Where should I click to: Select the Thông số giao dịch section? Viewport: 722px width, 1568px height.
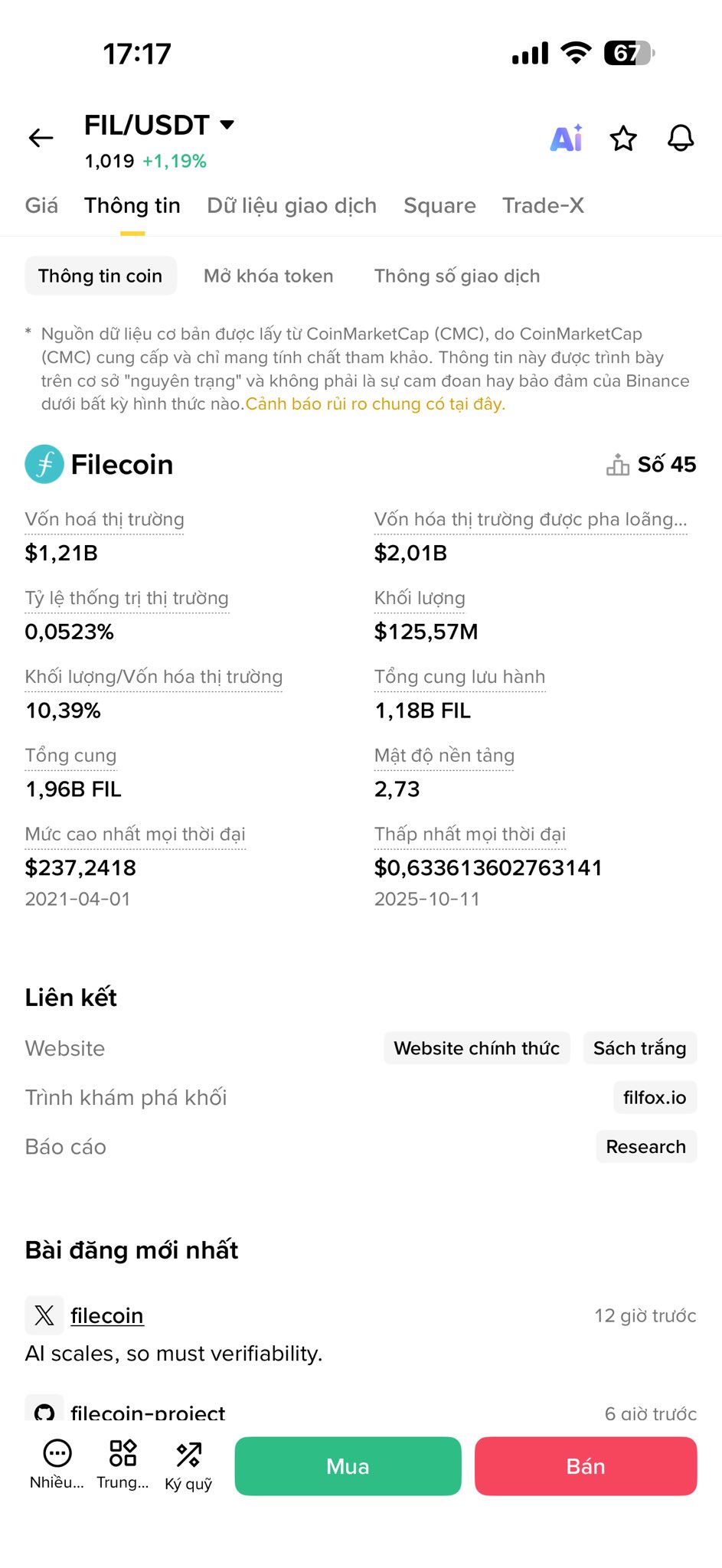click(457, 276)
